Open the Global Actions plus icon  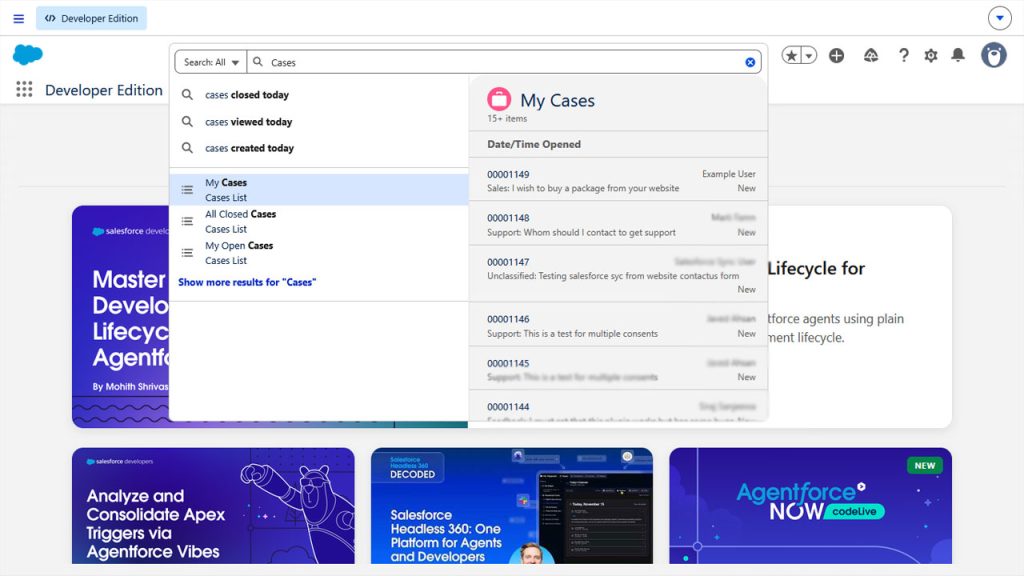point(837,56)
